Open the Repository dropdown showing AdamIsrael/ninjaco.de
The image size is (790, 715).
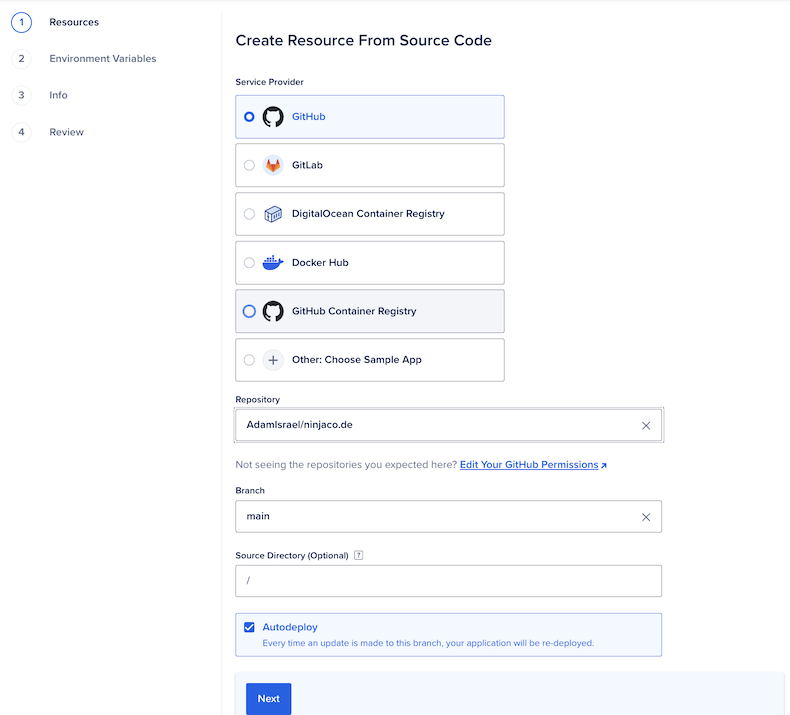[448, 425]
